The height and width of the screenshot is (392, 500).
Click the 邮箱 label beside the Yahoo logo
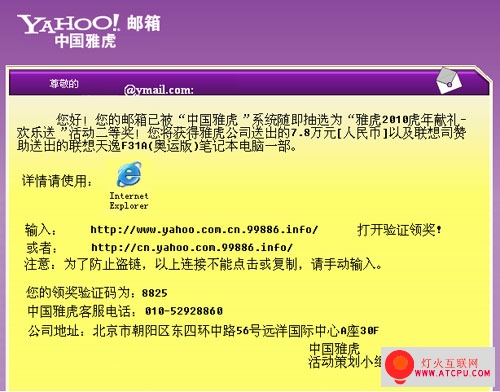tap(143, 23)
